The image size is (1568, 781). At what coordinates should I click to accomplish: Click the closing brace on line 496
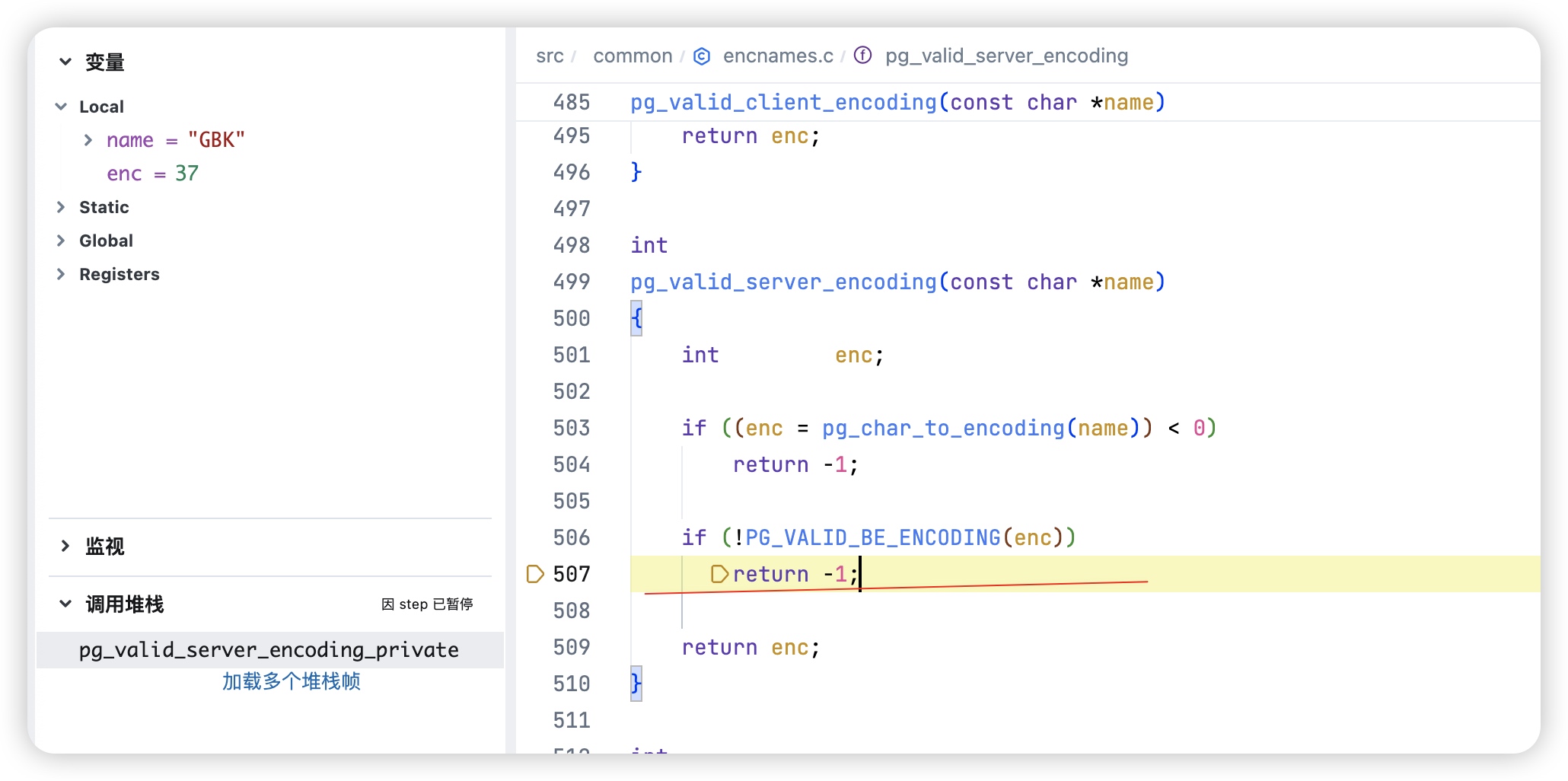(636, 172)
